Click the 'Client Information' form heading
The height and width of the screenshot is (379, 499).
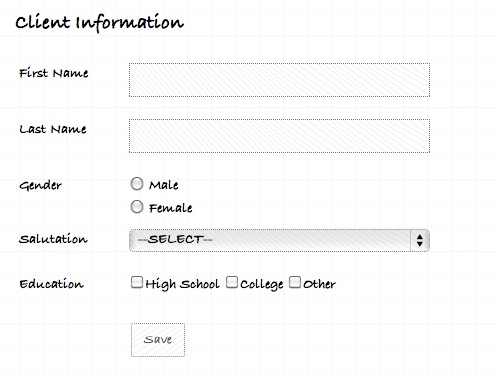pos(99,23)
